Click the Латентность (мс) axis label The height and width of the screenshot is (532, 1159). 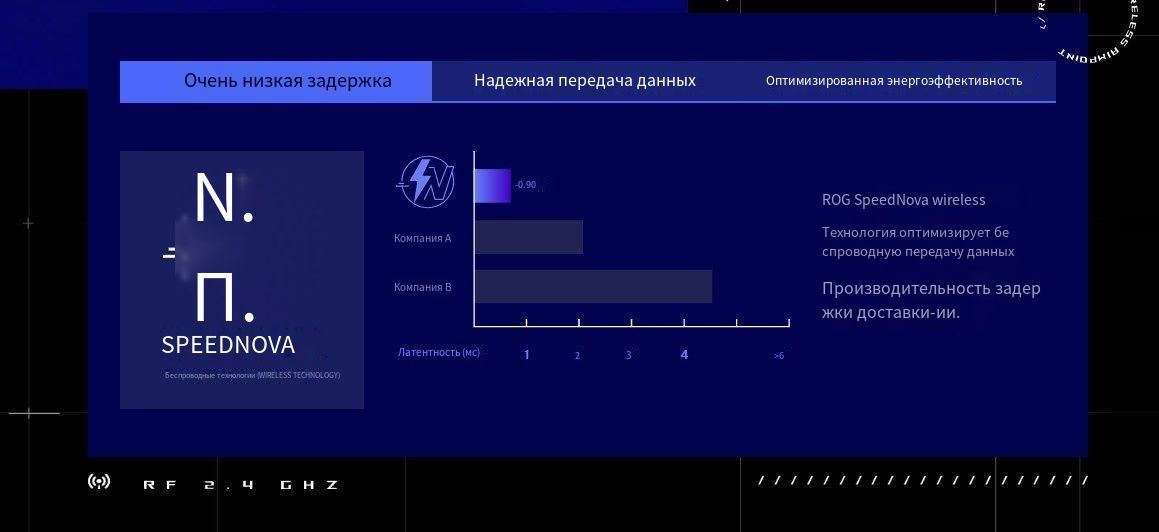(x=438, y=353)
